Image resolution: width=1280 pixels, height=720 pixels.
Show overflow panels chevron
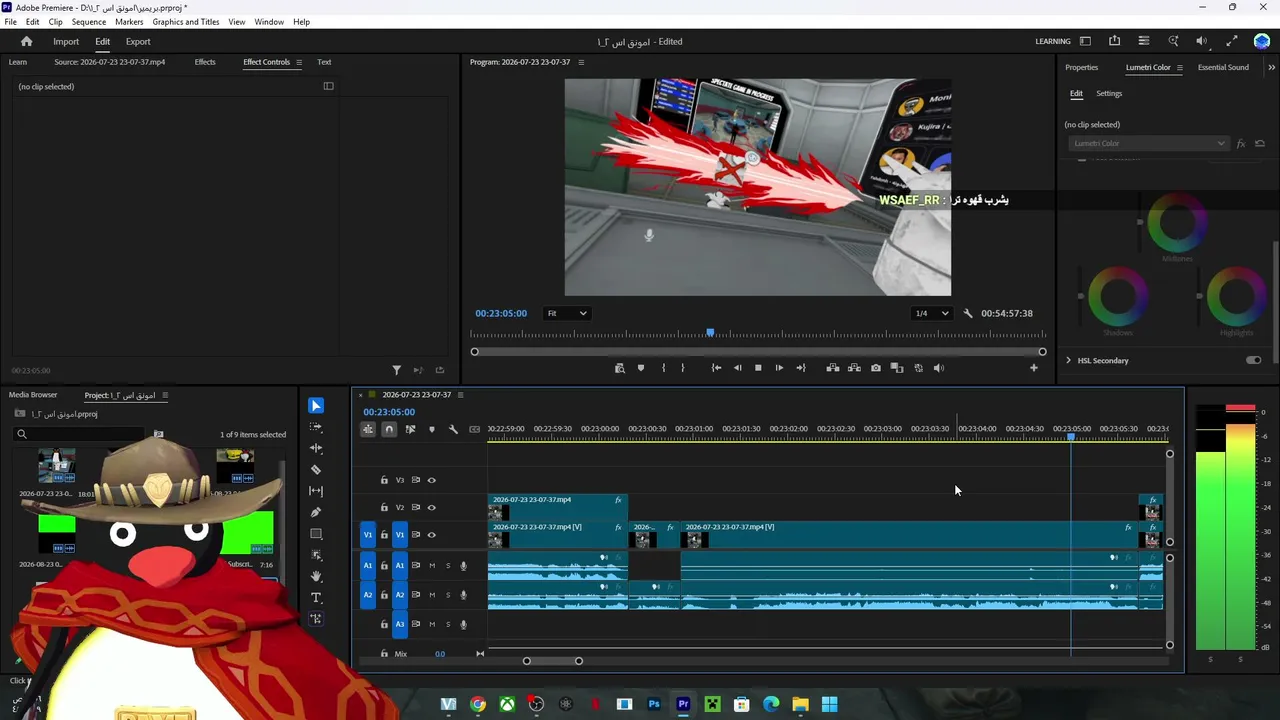tap(1271, 67)
